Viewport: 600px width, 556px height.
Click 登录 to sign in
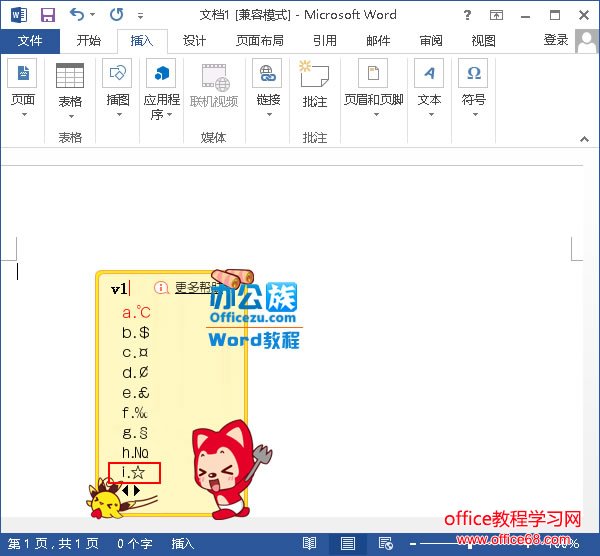[x=556, y=40]
